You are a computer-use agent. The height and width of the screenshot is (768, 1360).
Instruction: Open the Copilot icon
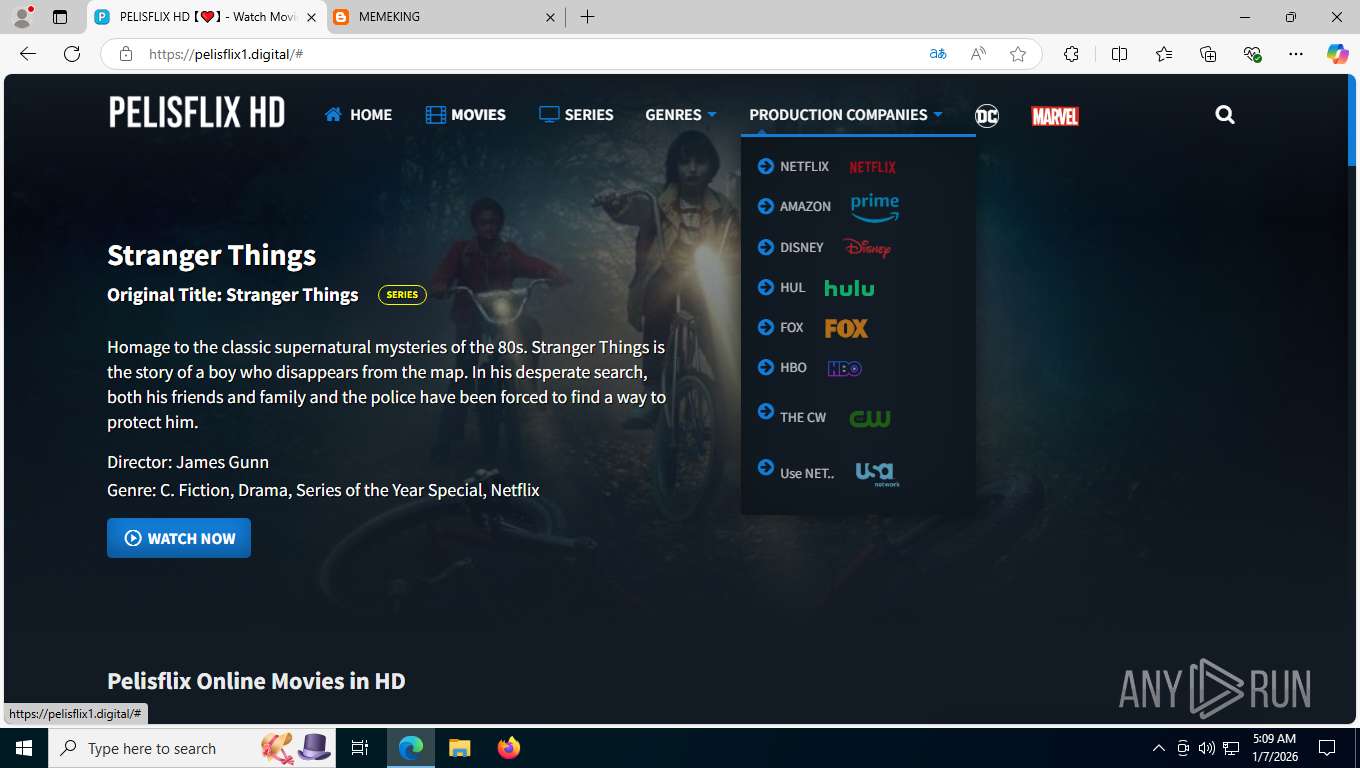click(1338, 54)
